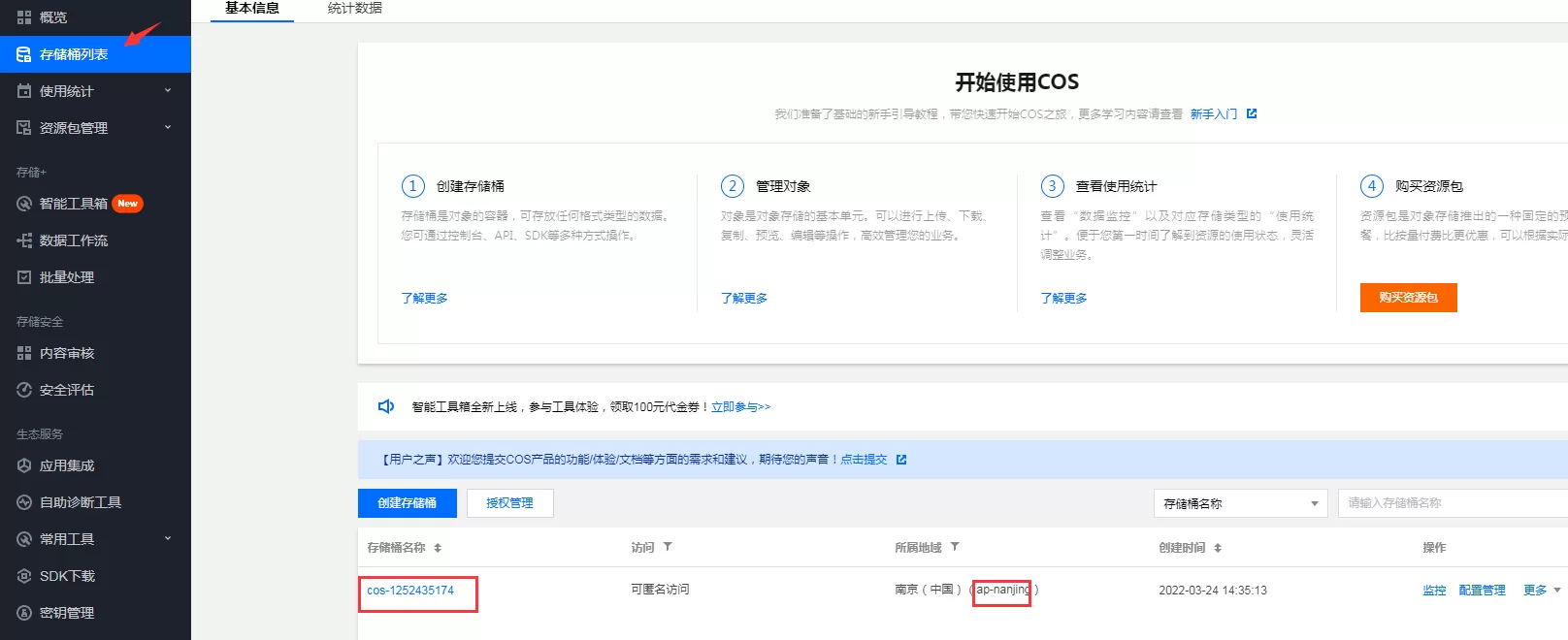This screenshot has height=640, width=1568.
Task: Click the ap-nanjing region text
Action: [1003, 590]
